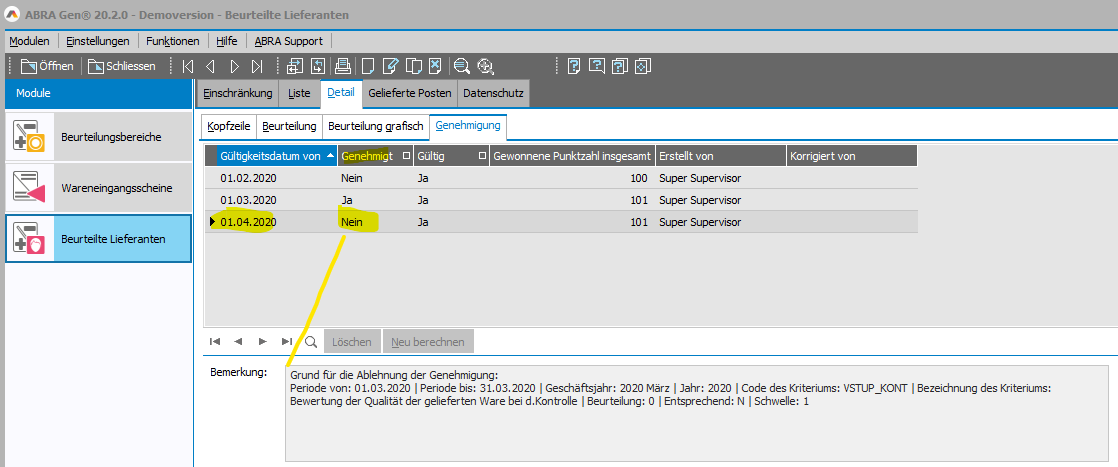Open the Funktionen menu

(173, 41)
